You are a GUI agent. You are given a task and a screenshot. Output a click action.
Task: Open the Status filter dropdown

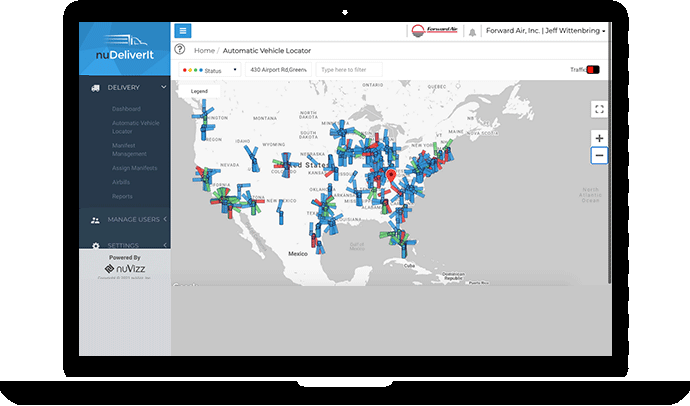(x=209, y=70)
